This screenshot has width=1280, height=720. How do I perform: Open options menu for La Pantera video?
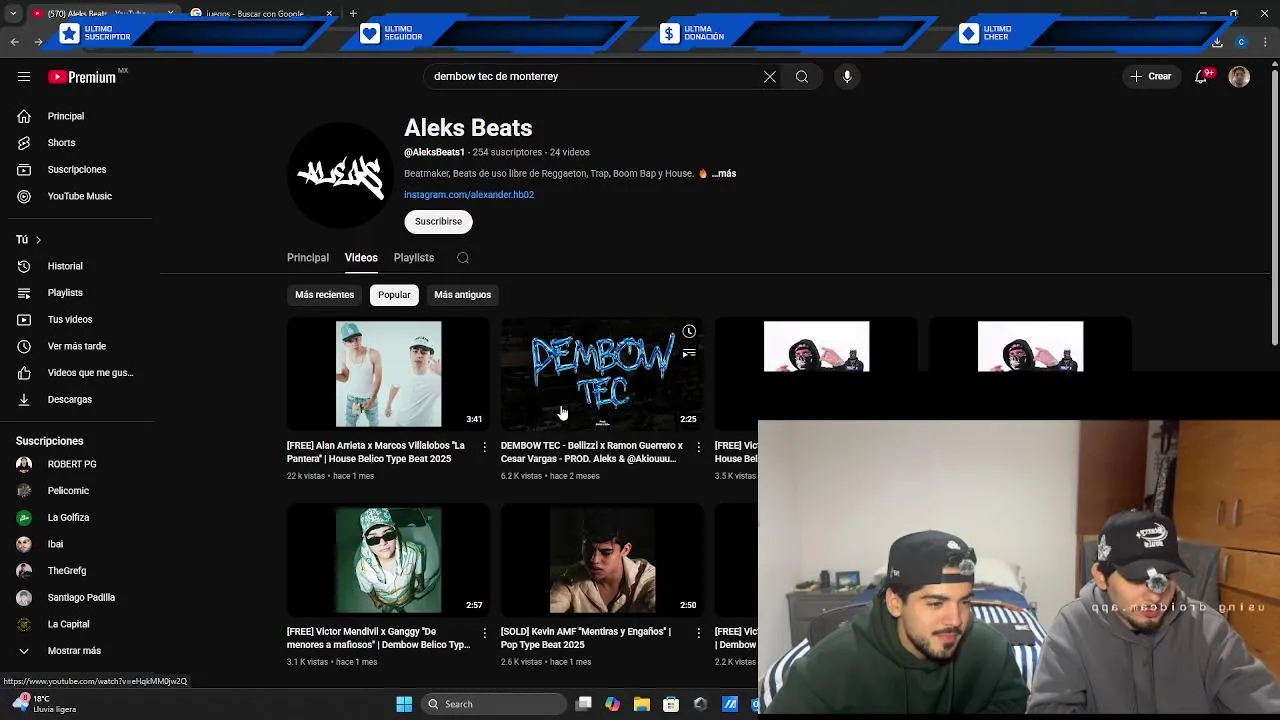click(x=485, y=447)
